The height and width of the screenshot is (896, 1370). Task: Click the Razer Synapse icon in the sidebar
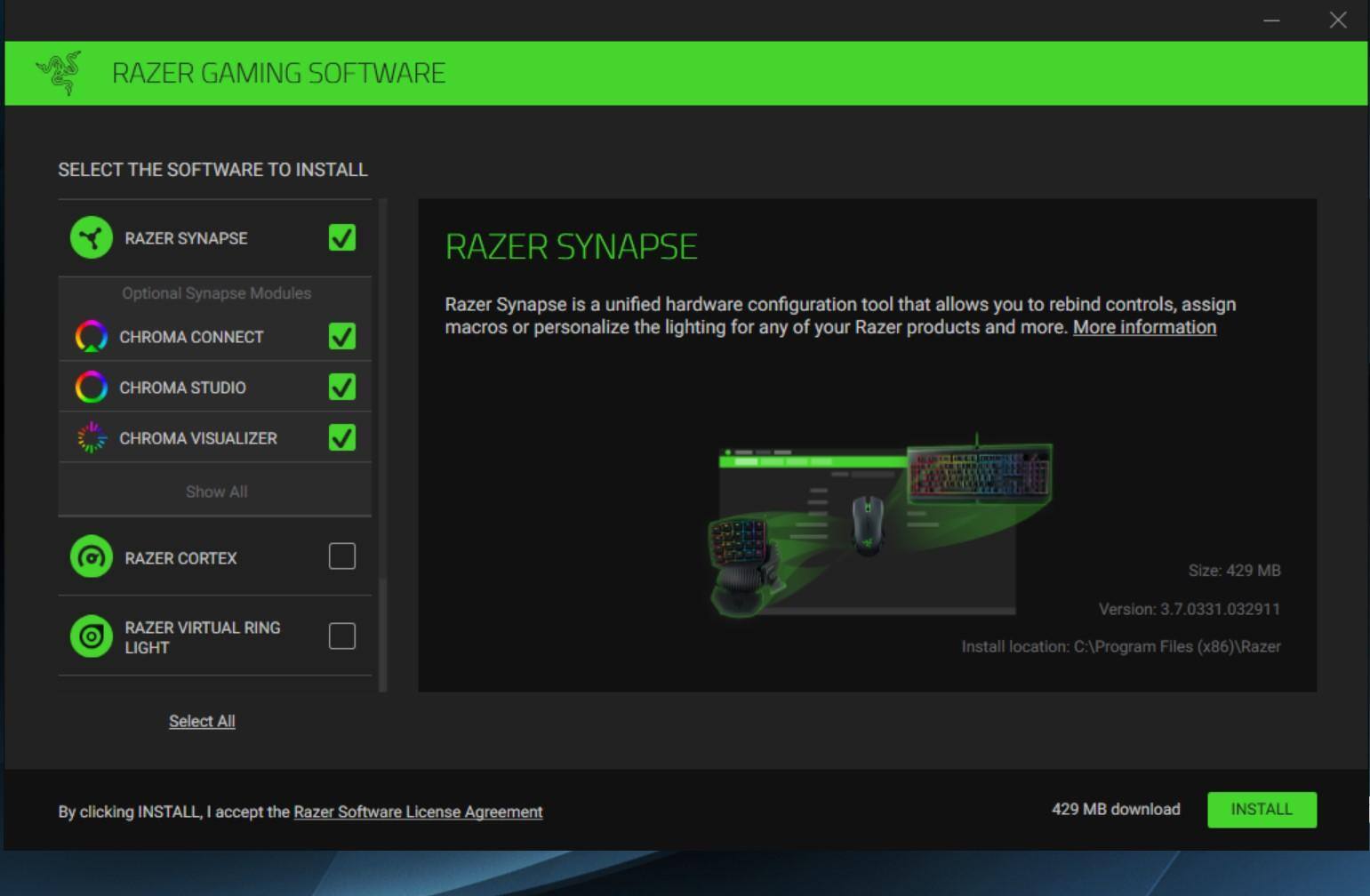[x=90, y=237]
